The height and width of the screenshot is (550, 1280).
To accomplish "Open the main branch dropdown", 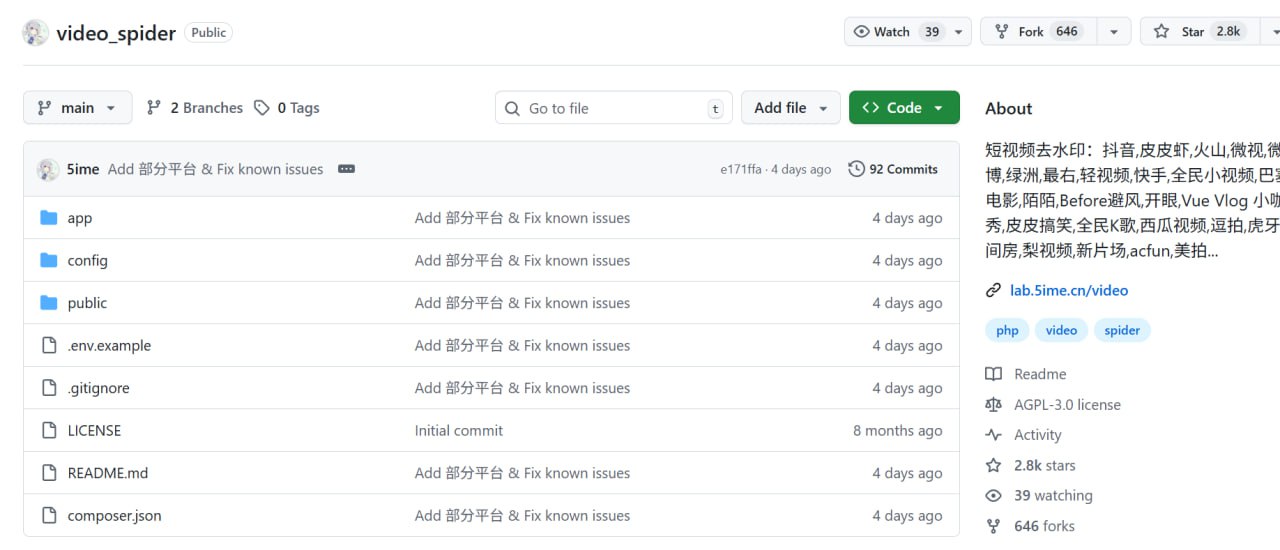I will (x=78, y=108).
